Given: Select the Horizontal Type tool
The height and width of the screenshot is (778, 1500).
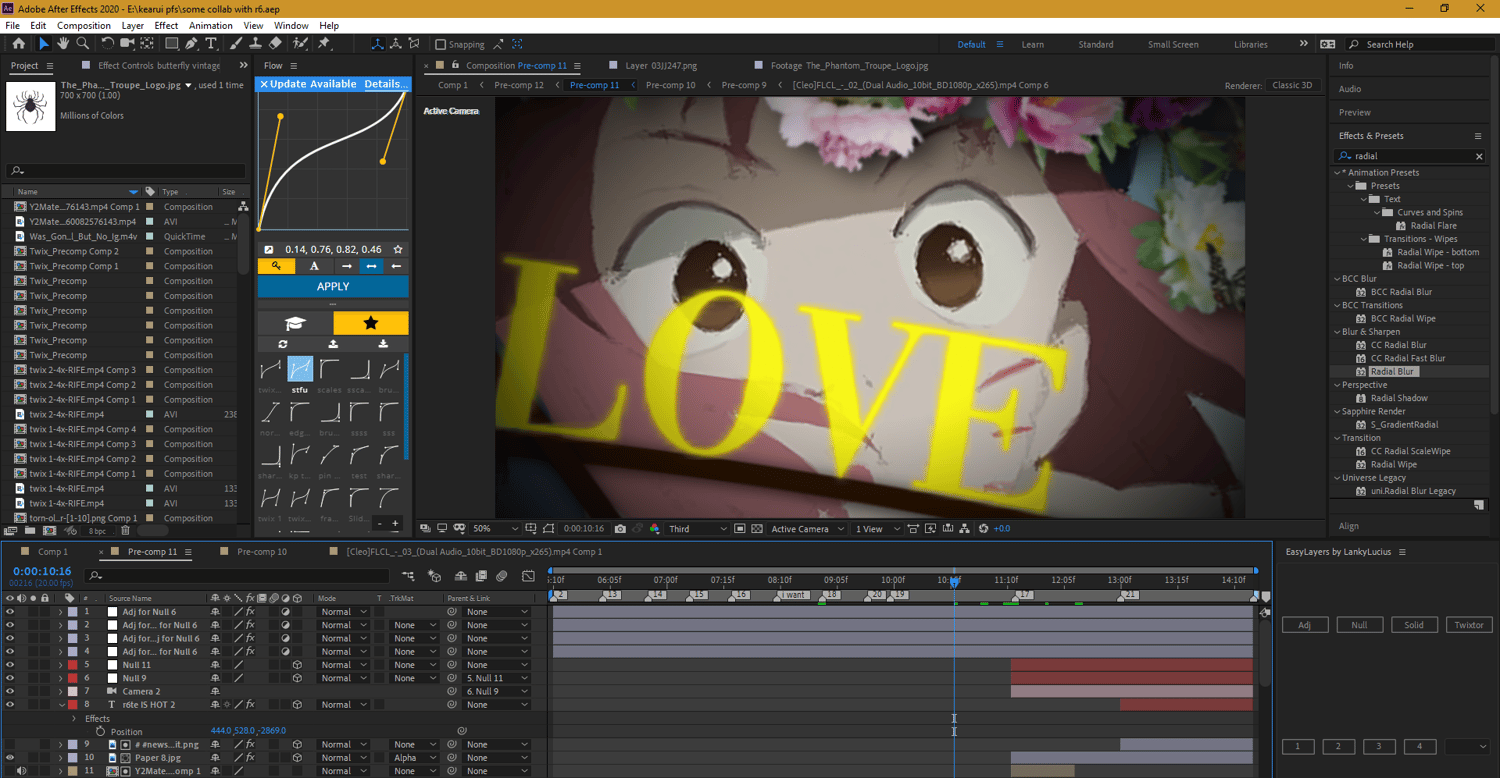Looking at the screenshot, I should (x=211, y=44).
